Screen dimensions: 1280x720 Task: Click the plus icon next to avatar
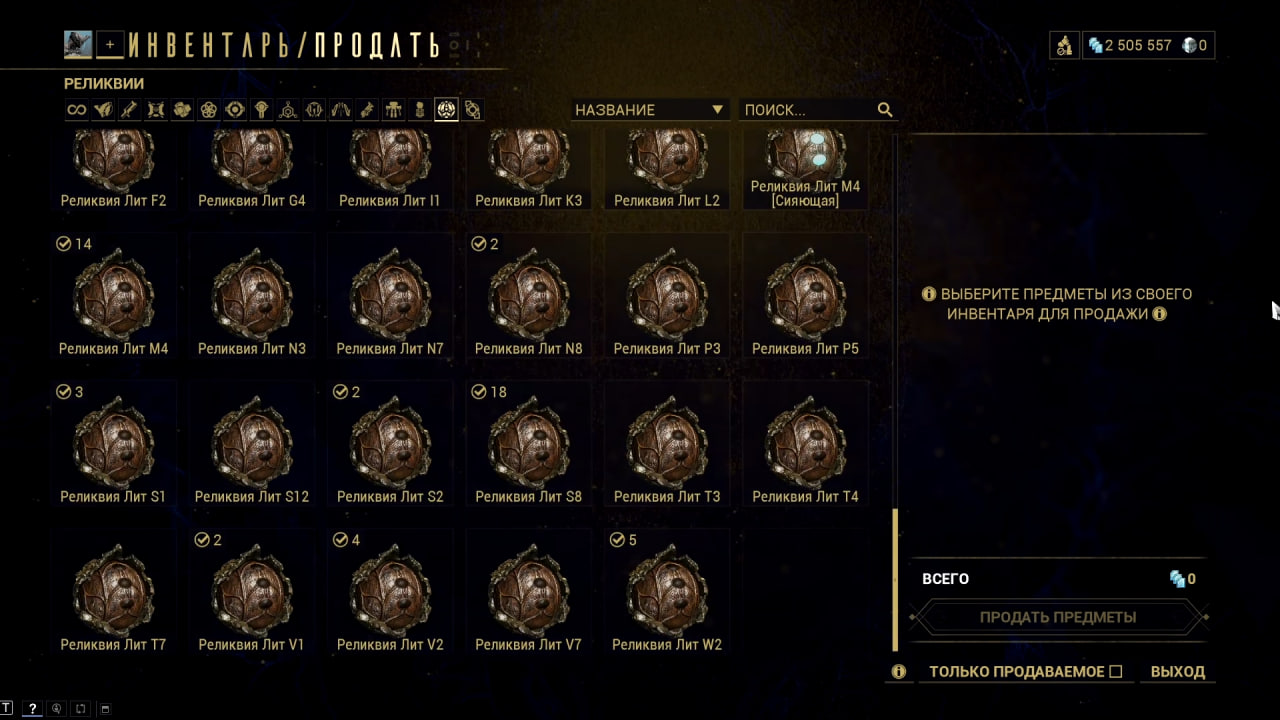point(110,44)
